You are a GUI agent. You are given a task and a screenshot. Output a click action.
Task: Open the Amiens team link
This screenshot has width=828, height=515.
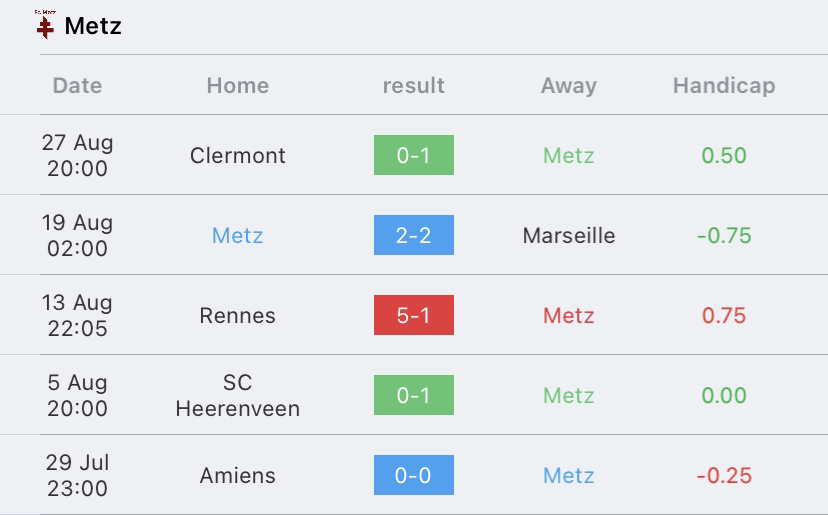click(x=238, y=475)
